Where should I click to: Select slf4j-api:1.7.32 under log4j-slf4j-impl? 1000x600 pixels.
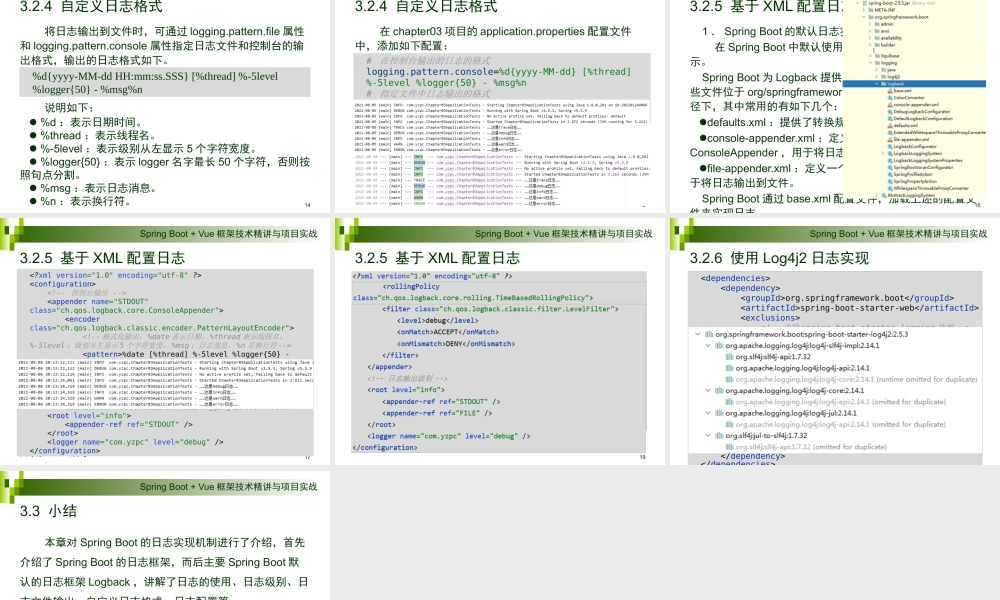point(771,356)
